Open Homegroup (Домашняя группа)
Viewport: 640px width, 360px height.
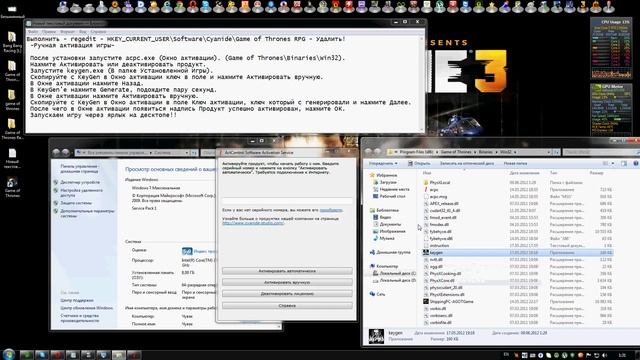pyautogui.click(x=390, y=252)
